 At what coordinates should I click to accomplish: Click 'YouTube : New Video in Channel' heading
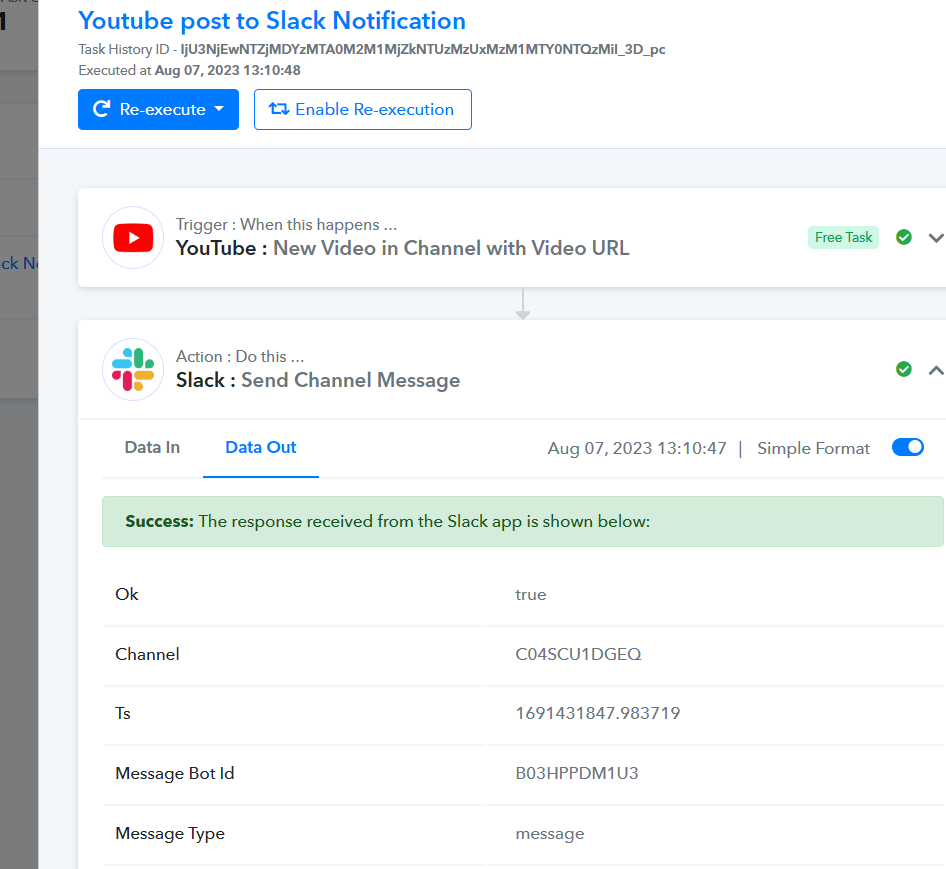[402, 248]
